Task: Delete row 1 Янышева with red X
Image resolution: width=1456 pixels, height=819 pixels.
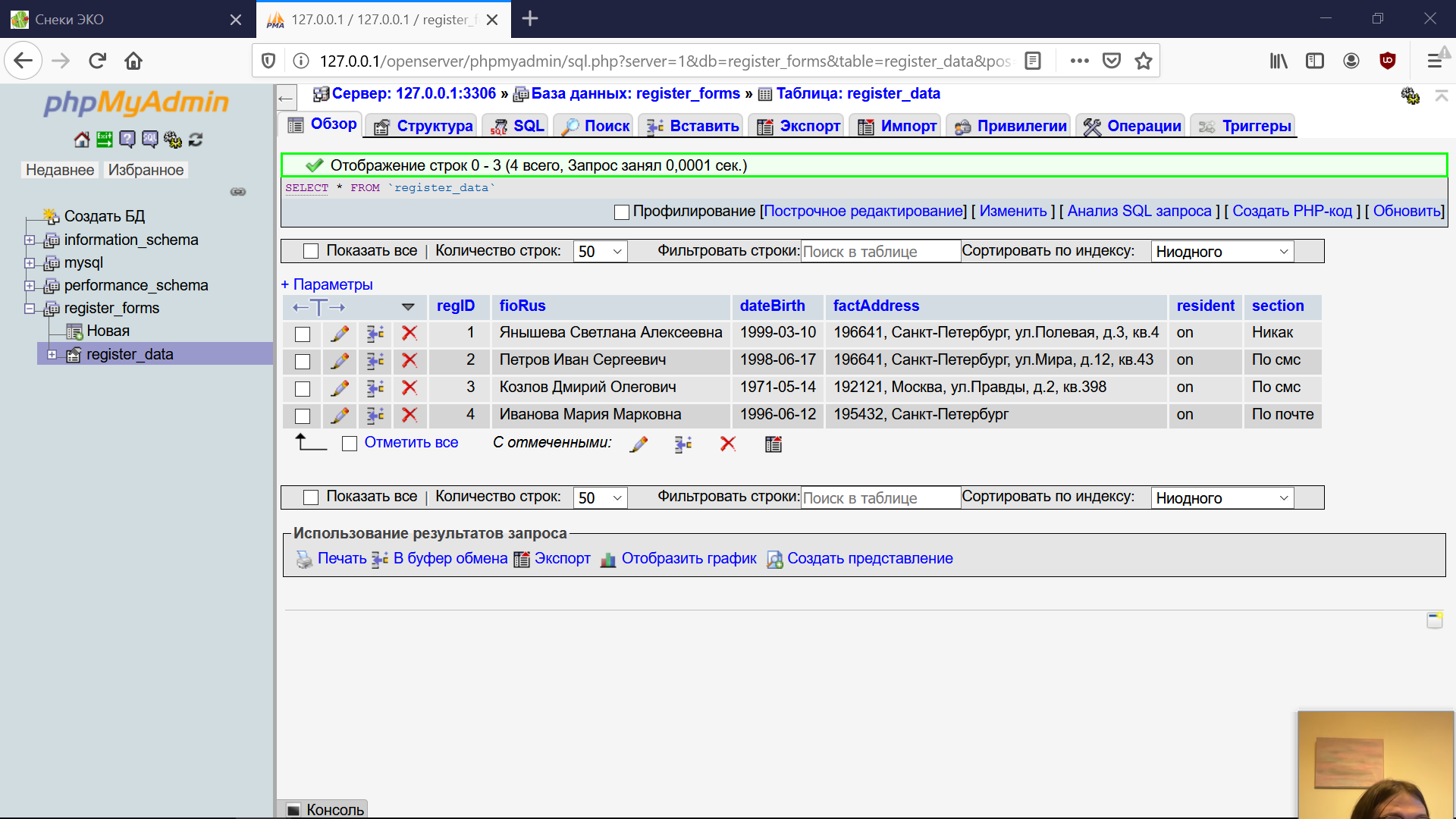Action: pyautogui.click(x=409, y=333)
